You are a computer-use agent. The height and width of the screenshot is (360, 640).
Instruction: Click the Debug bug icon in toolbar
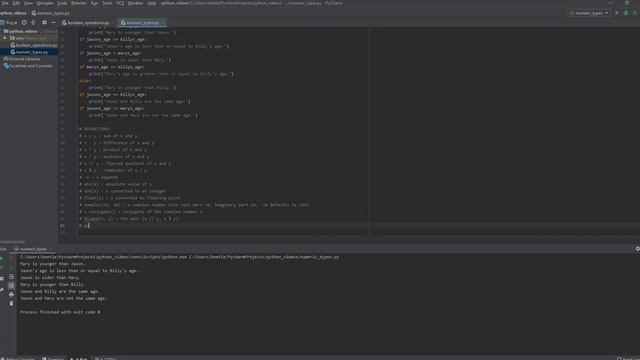(626, 13)
